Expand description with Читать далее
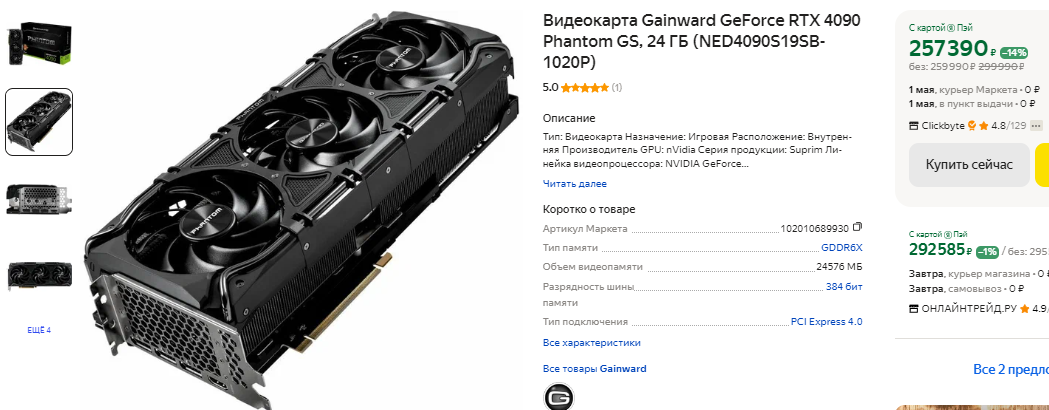Image resolution: width=1049 pixels, height=410 pixels. click(575, 183)
